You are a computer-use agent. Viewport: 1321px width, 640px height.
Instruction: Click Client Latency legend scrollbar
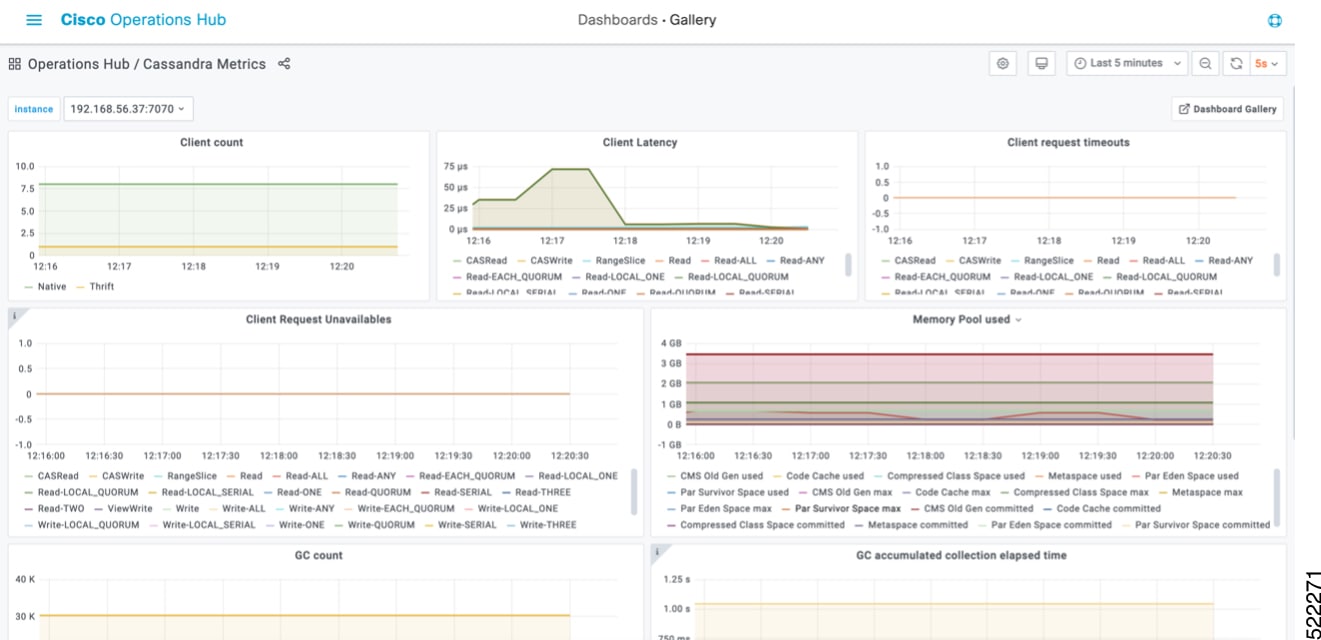tap(849, 264)
